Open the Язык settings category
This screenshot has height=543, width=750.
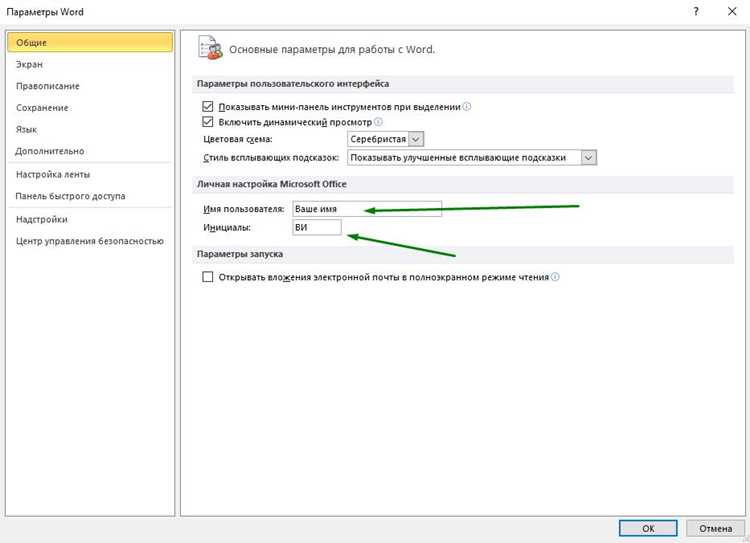[90, 129]
